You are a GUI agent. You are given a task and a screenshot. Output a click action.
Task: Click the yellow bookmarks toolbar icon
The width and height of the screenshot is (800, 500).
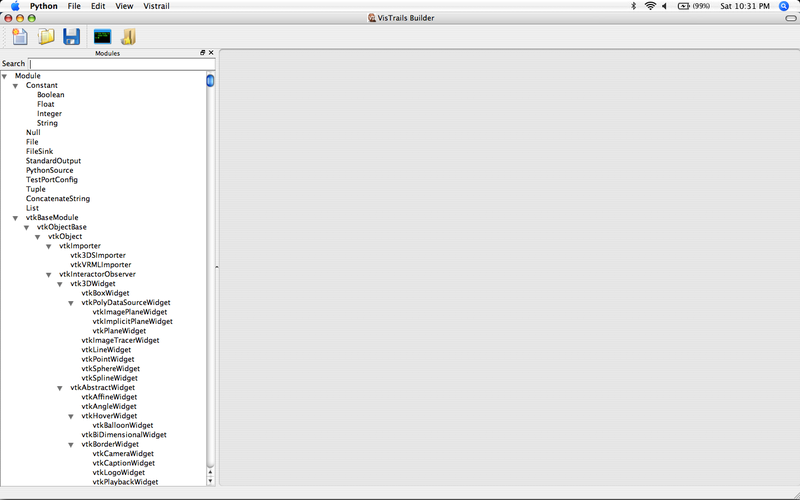[128, 37]
